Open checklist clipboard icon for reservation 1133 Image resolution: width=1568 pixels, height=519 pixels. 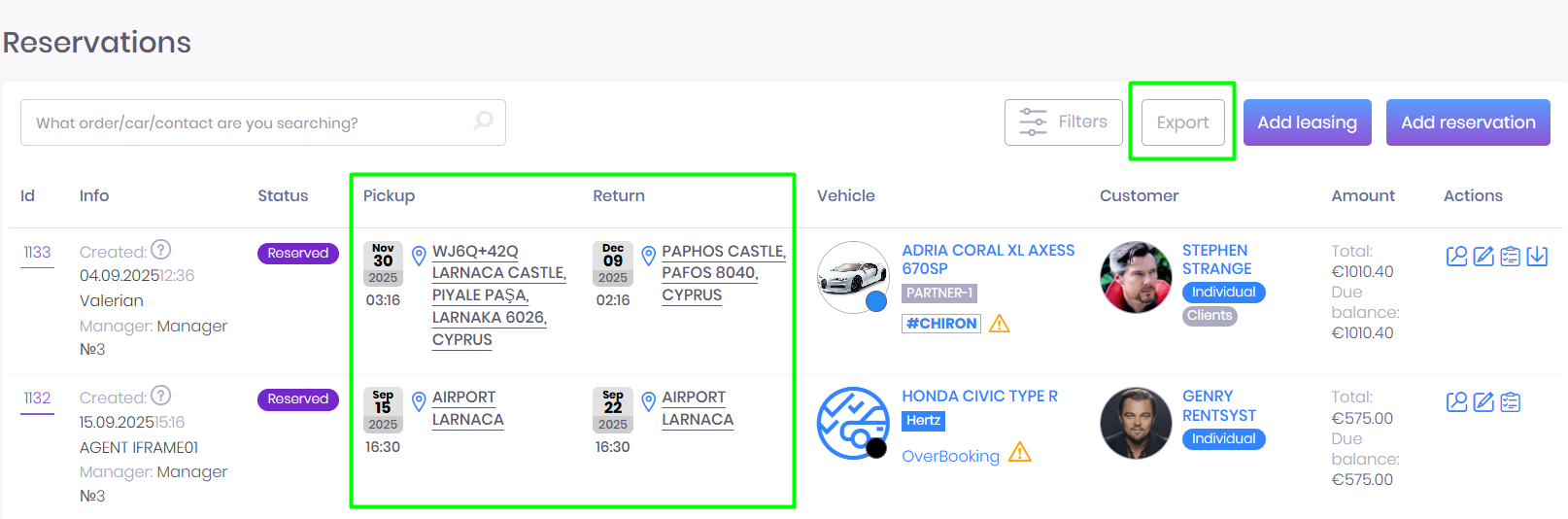click(1510, 256)
